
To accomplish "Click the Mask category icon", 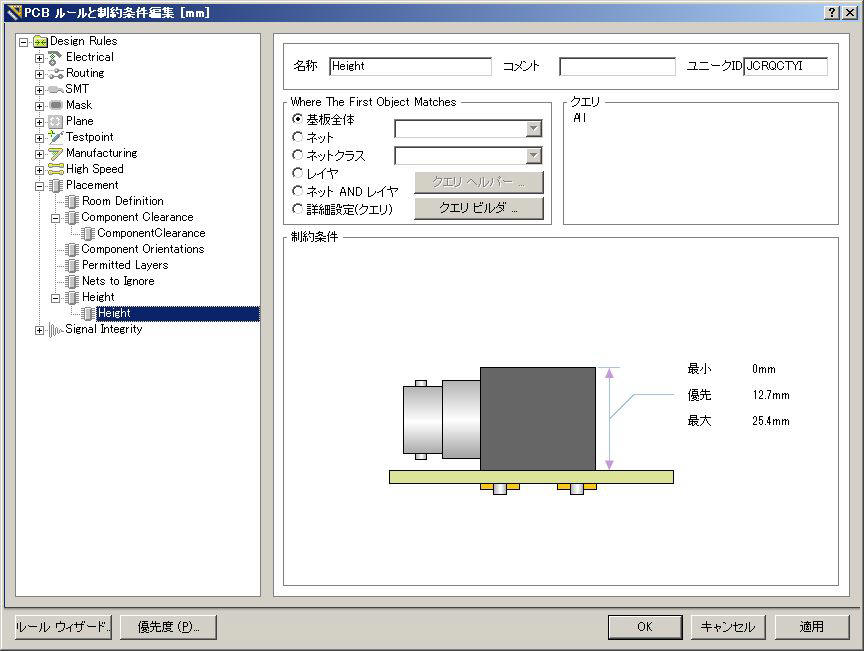I will pos(55,105).
